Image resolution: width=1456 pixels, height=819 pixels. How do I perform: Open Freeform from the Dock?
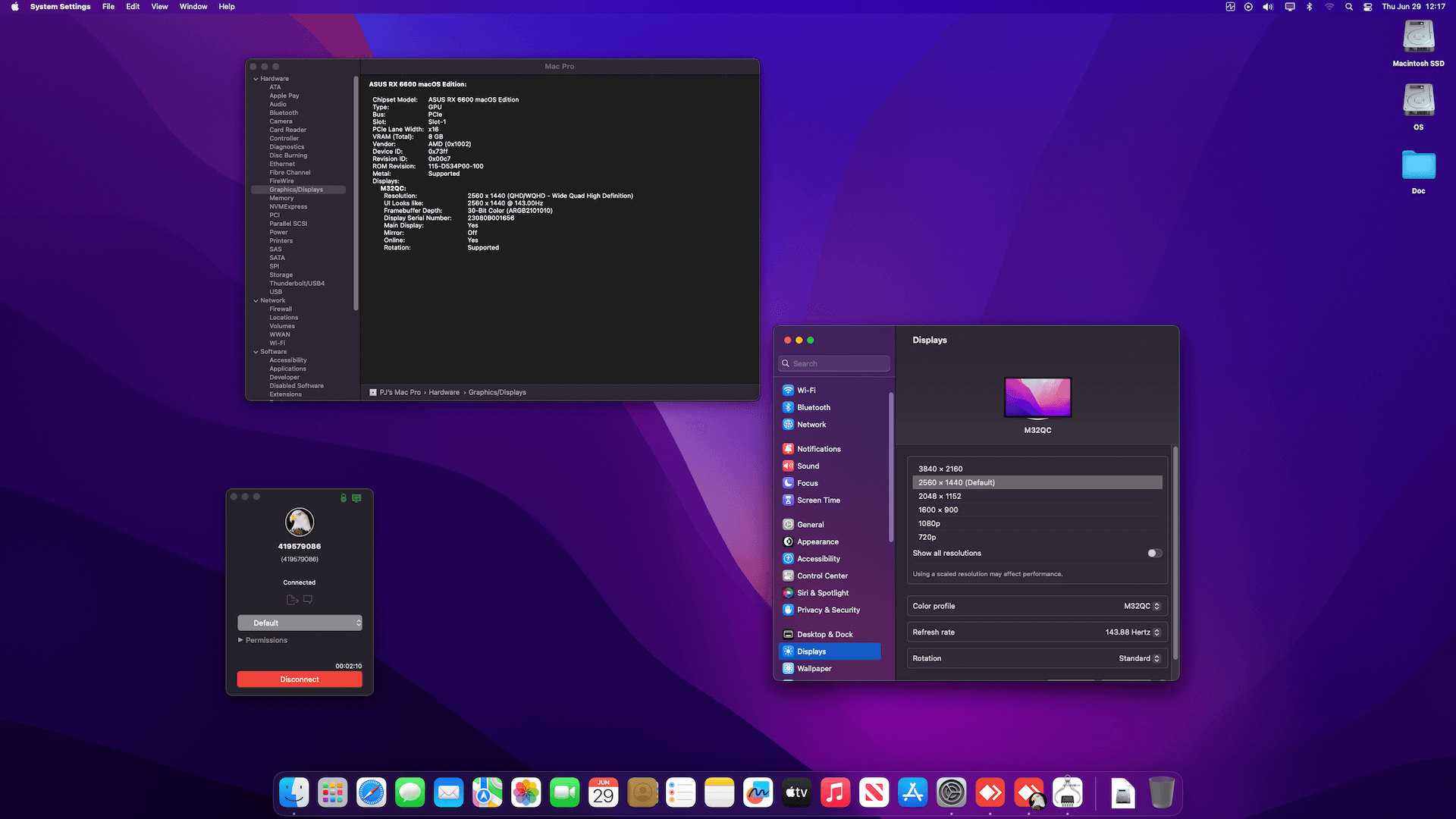click(758, 793)
